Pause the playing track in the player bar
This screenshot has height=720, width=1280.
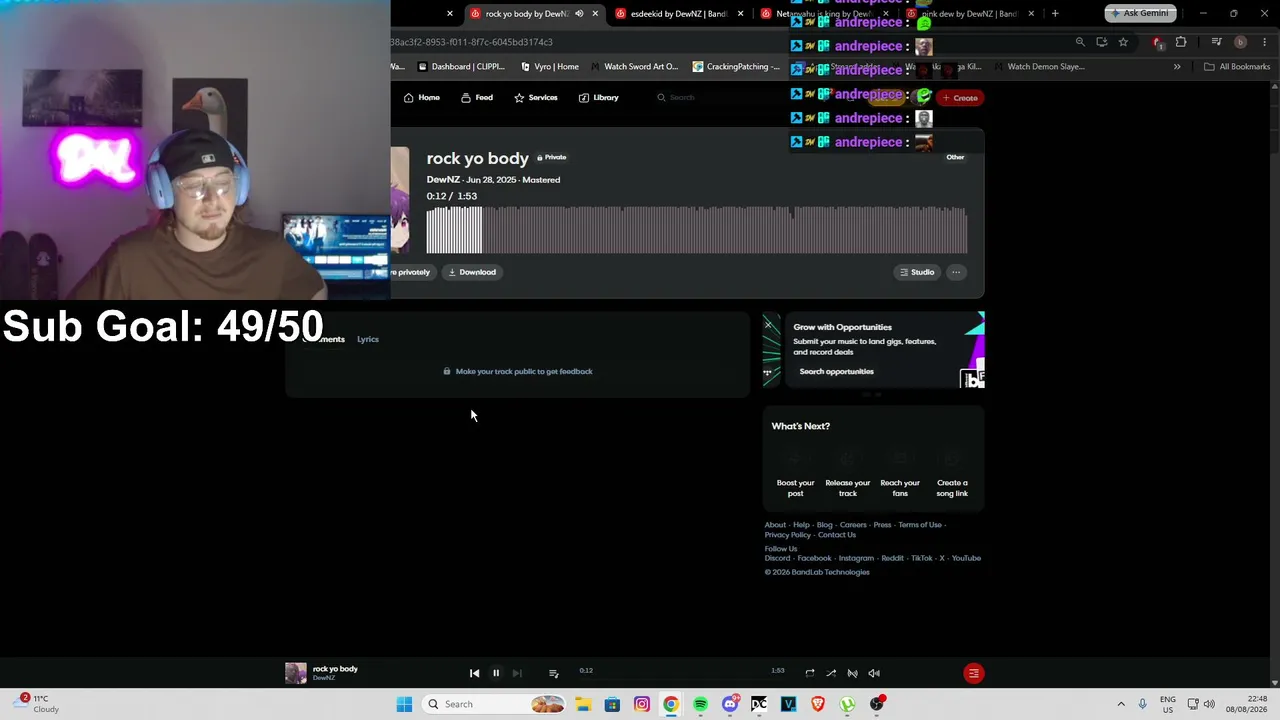(495, 673)
